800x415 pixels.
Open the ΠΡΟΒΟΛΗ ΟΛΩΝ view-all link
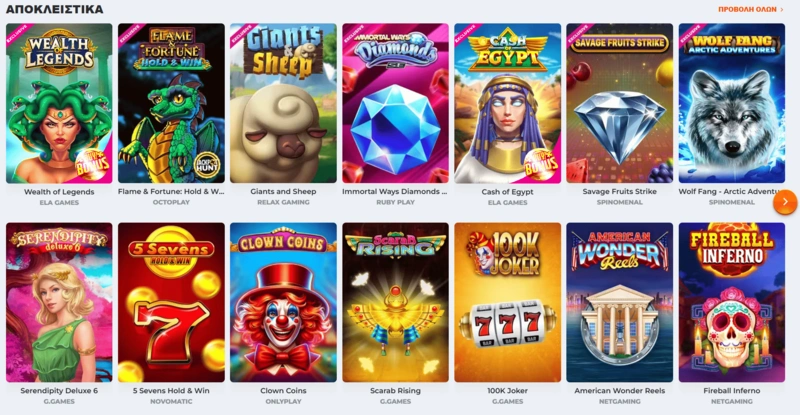pos(750,9)
